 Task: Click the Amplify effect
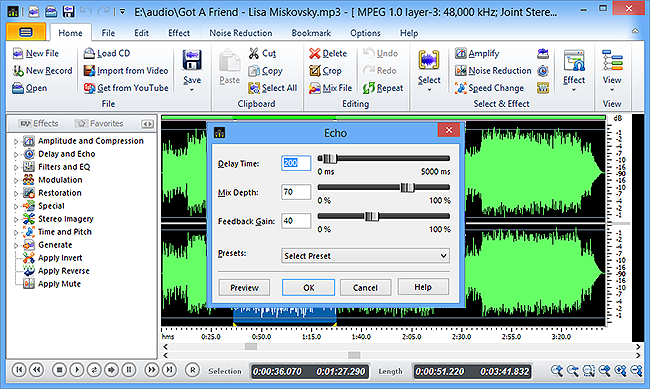coord(477,53)
